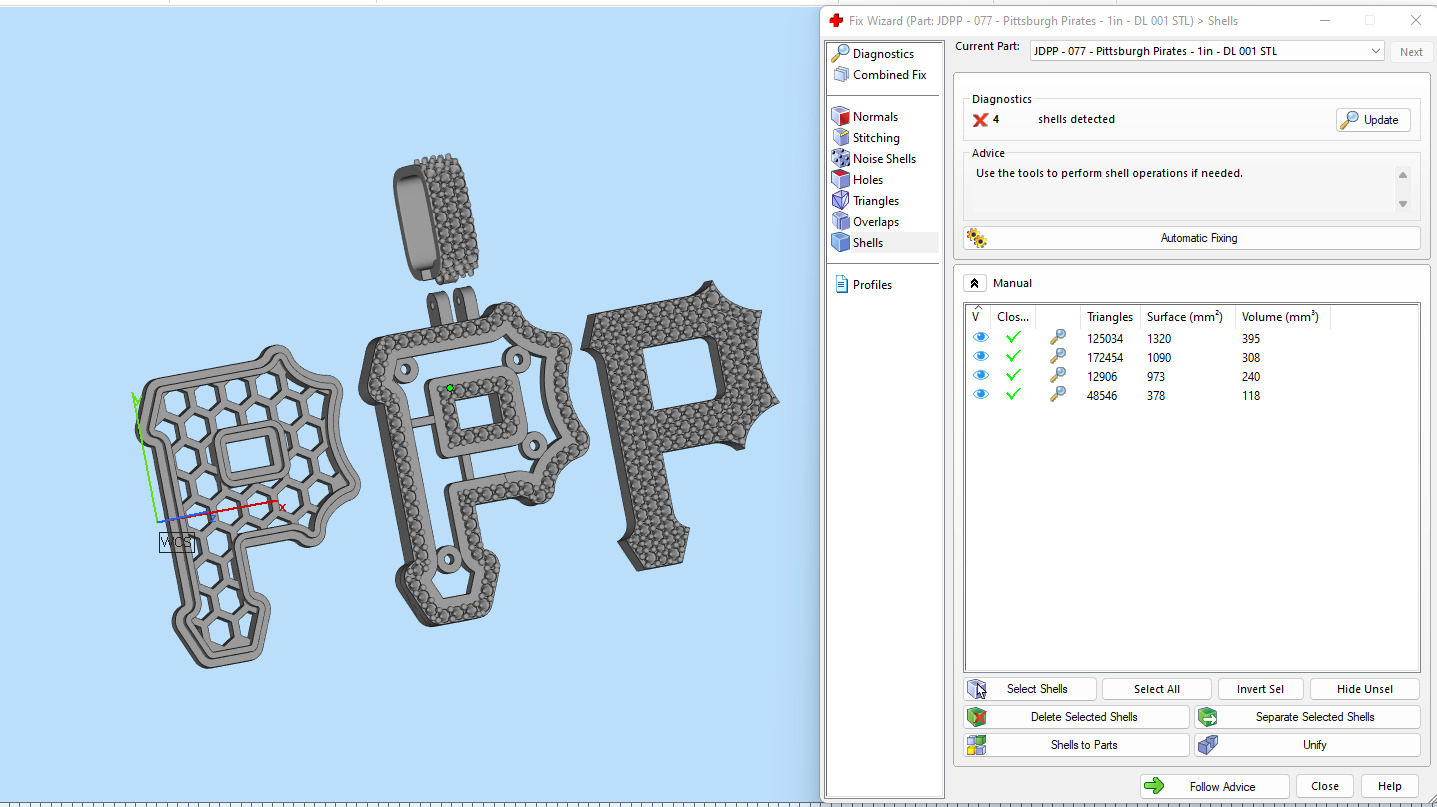Click Invert Sel button
This screenshot has height=807, width=1437.
1260,689
